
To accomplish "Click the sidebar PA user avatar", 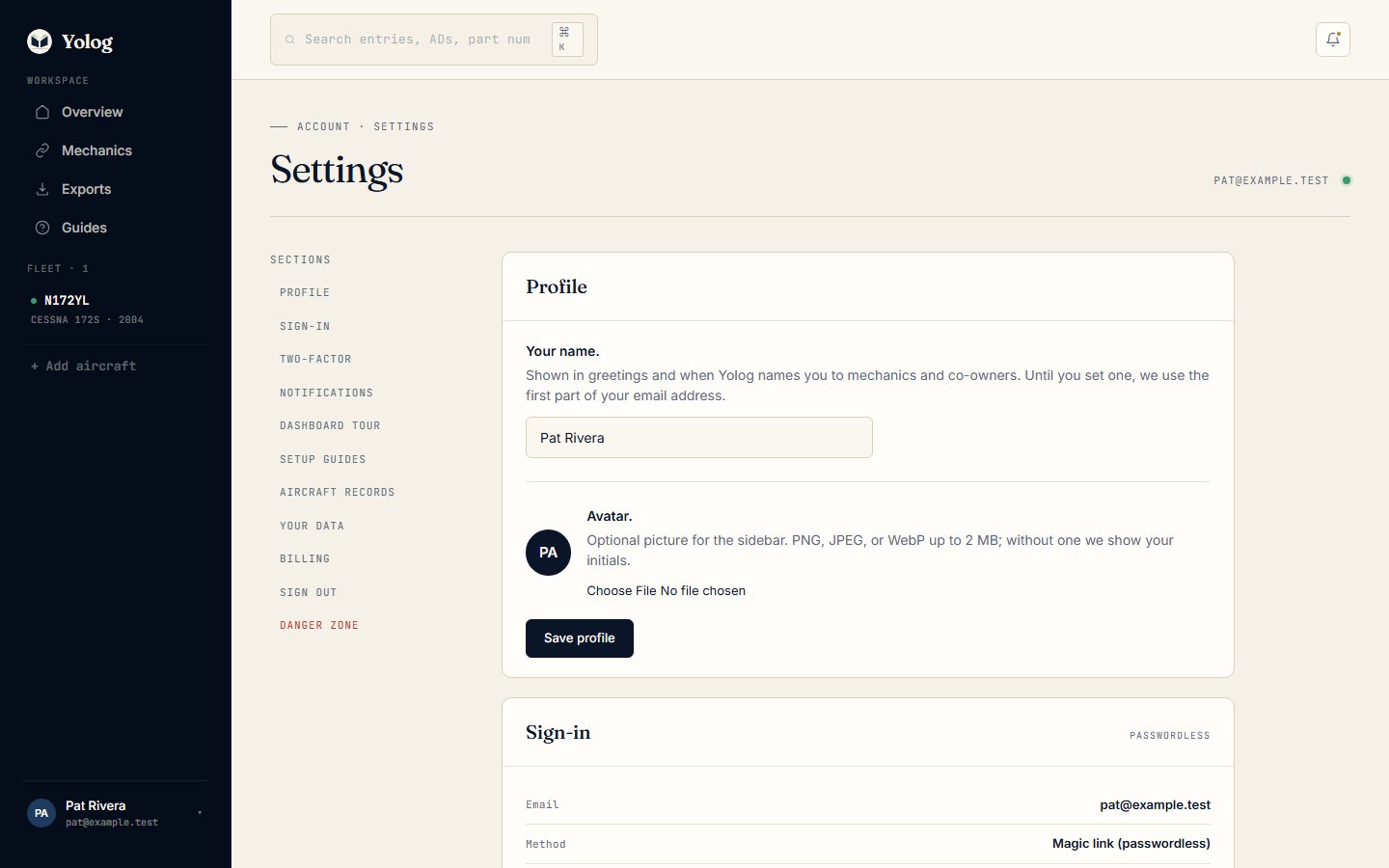I will [41, 813].
